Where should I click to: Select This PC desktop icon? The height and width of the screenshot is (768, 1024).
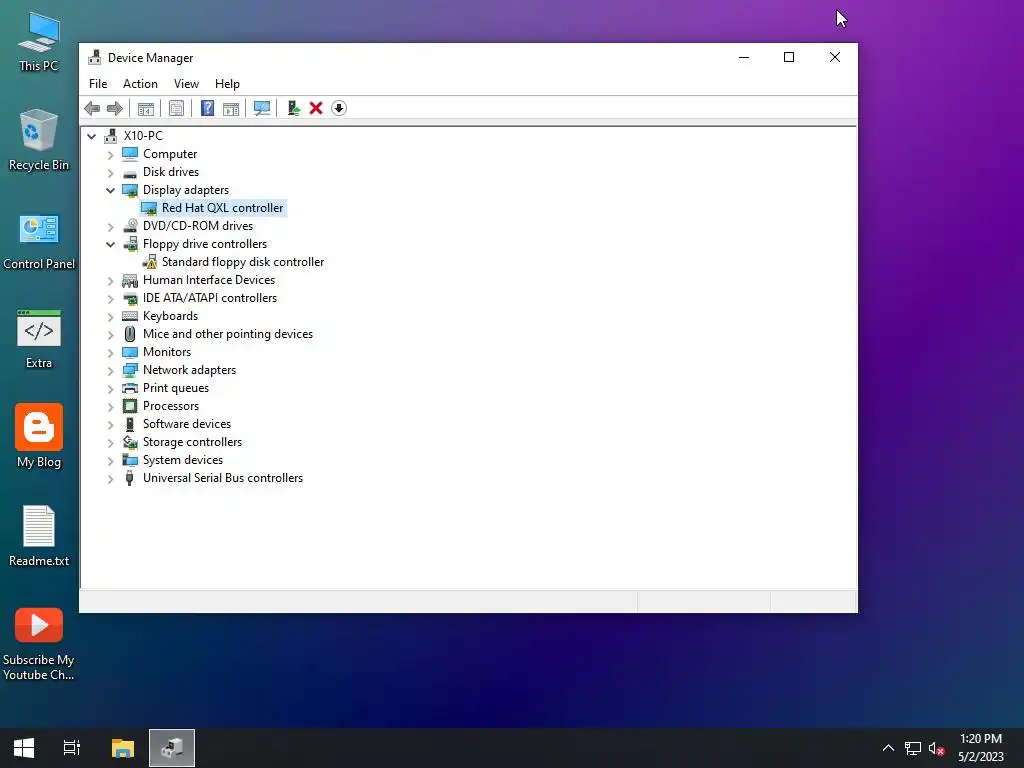39,41
